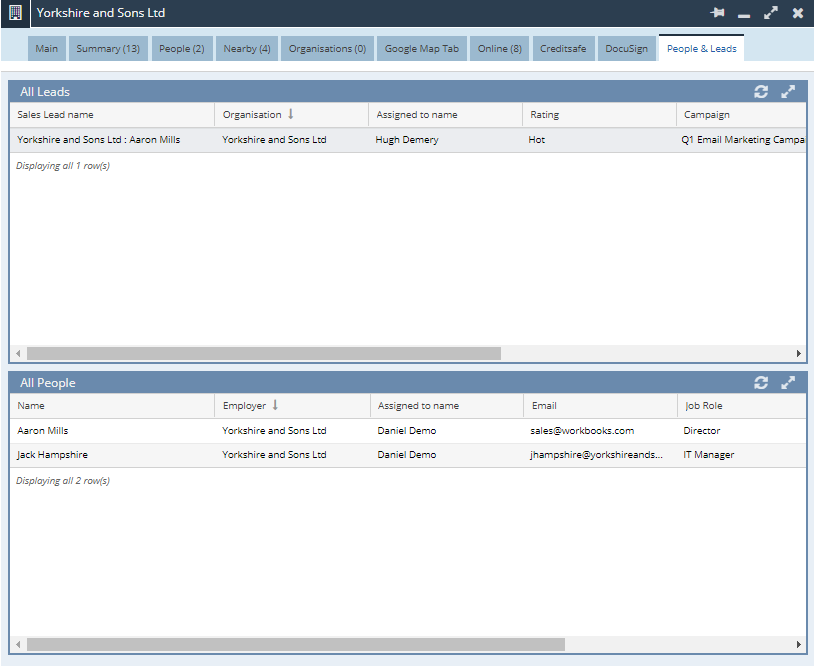Viewport: 814px width, 666px height.
Task: Expand the All People panel to full size
Action: click(788, 383)
